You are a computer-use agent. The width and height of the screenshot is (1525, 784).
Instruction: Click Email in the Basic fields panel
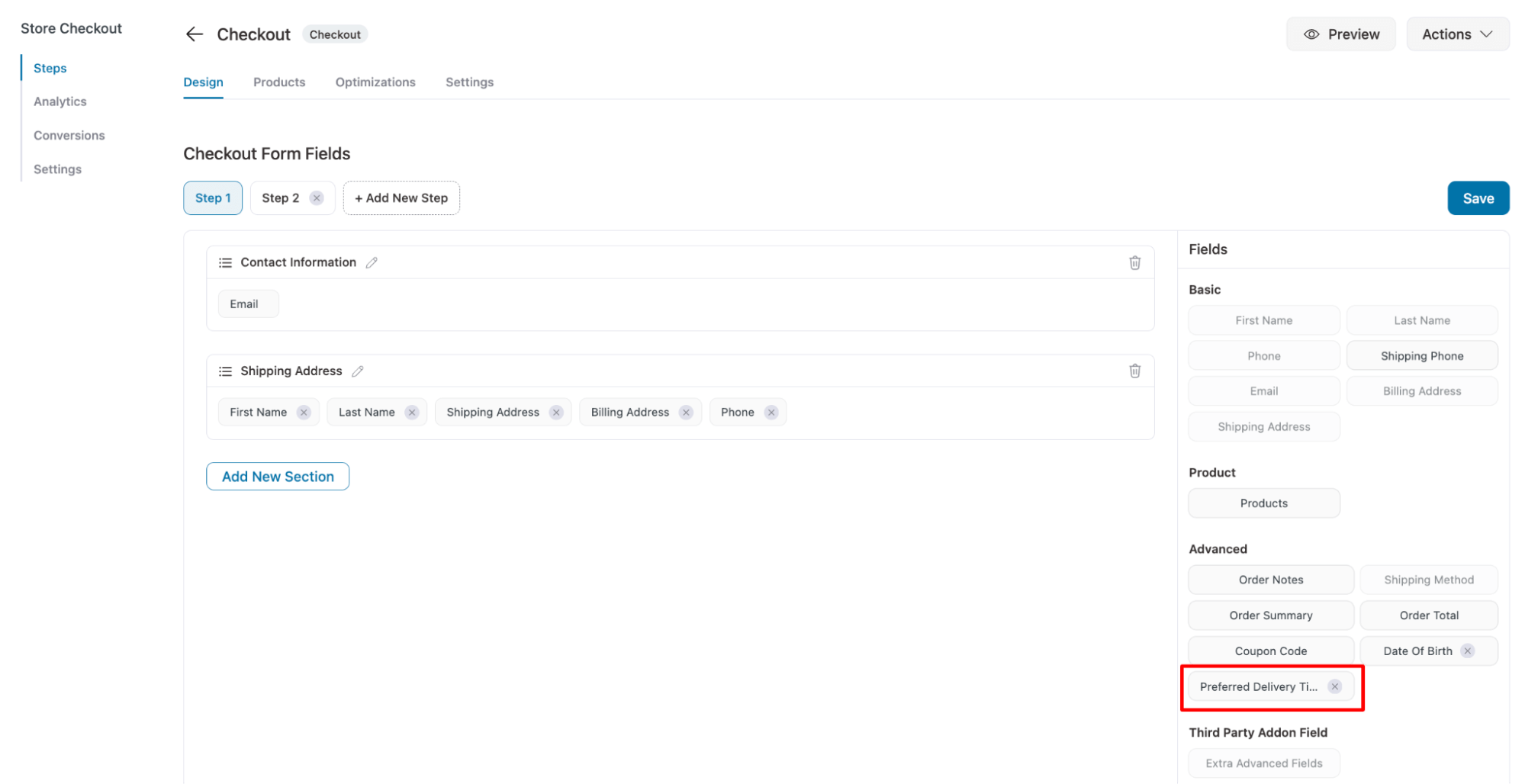(1264, 391)
